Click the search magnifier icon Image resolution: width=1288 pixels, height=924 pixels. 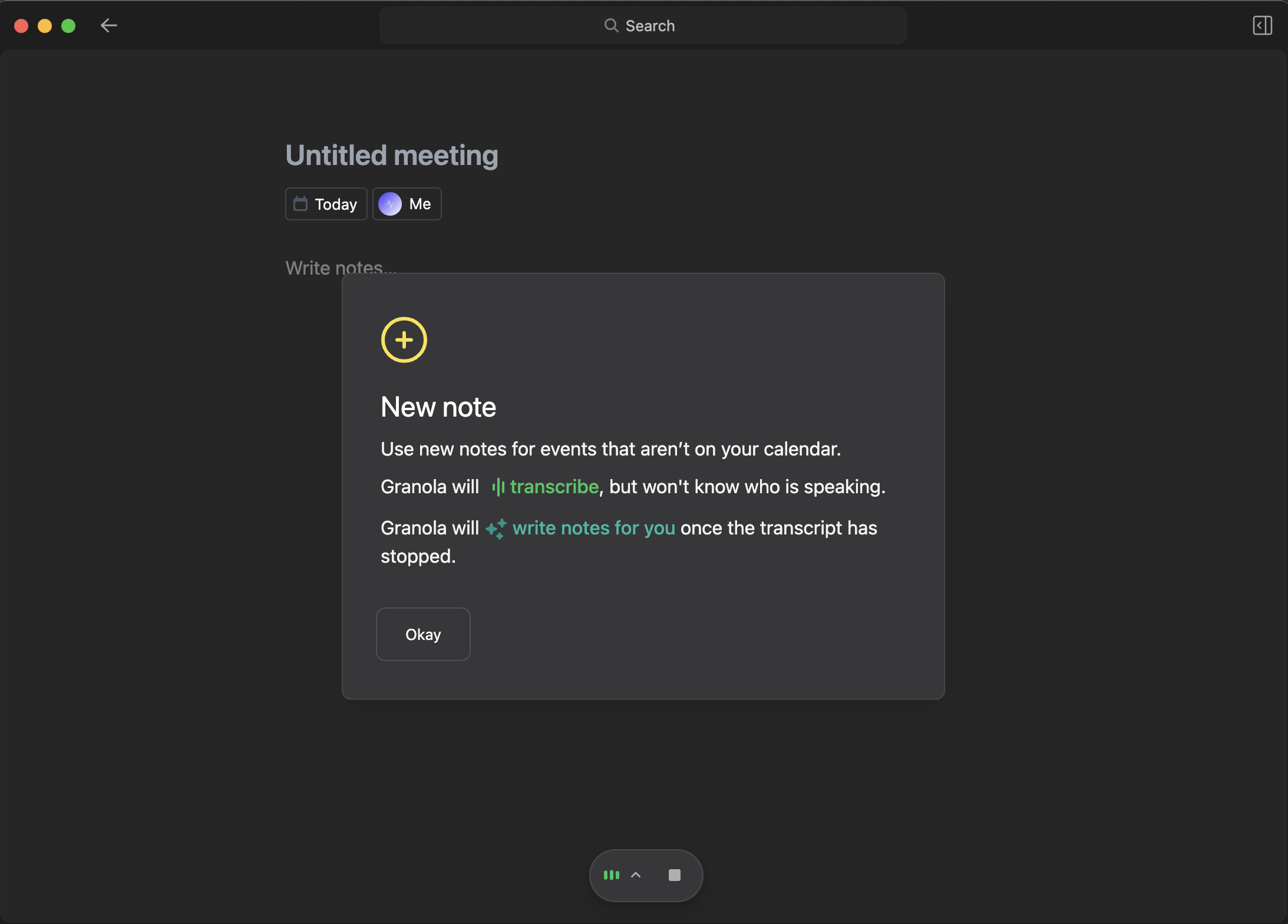click(611, 25)
